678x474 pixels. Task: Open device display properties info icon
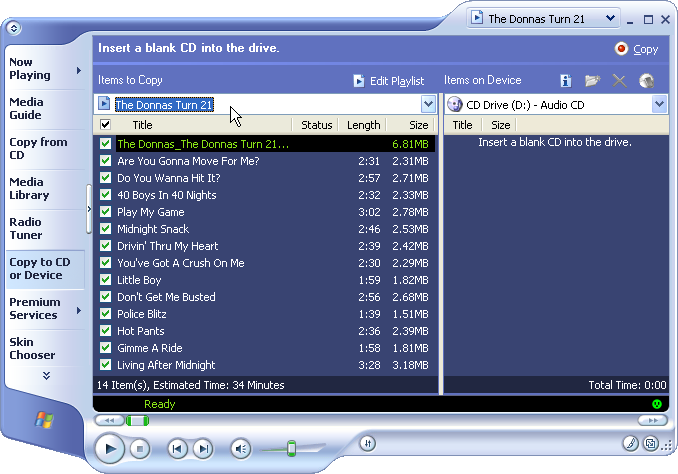pyautogui.click(x=566, y=80)
